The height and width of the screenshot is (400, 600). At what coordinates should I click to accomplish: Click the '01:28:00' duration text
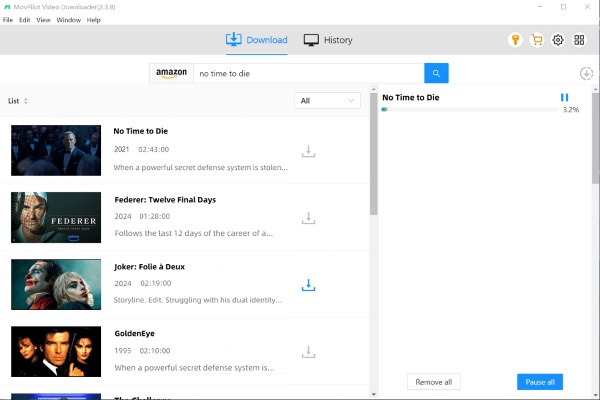pos(155,216)
